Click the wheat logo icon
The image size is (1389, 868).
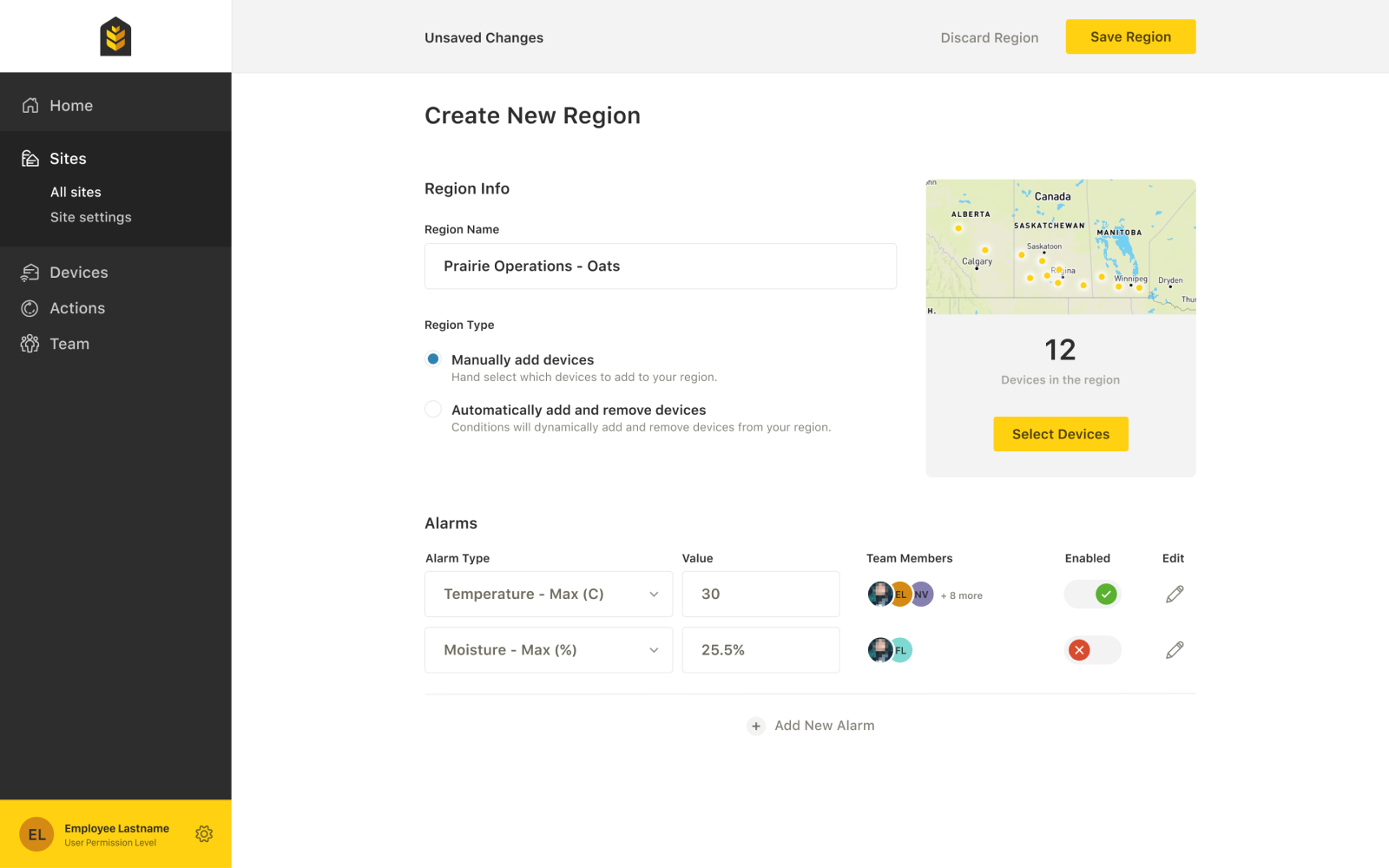click(x=115, y=36)
